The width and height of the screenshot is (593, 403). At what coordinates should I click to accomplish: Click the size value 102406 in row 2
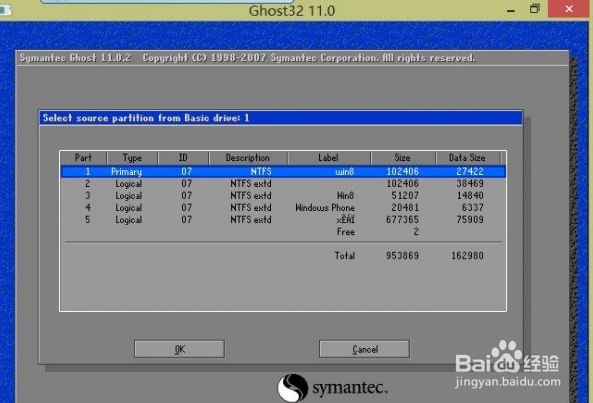point(402,184)
